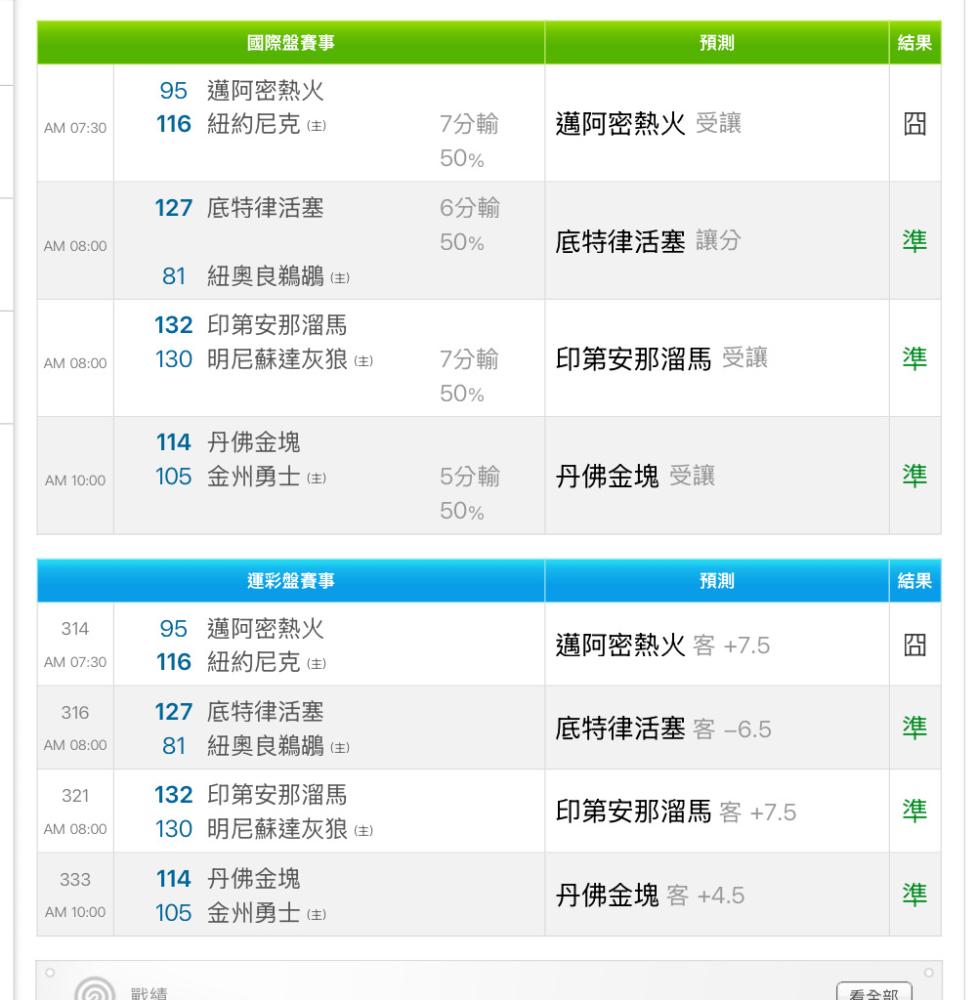Click 明尼蘇達灰狼 team name in the game 321 row
Viewport: 977px width, 1000px height.
(277, 829)
